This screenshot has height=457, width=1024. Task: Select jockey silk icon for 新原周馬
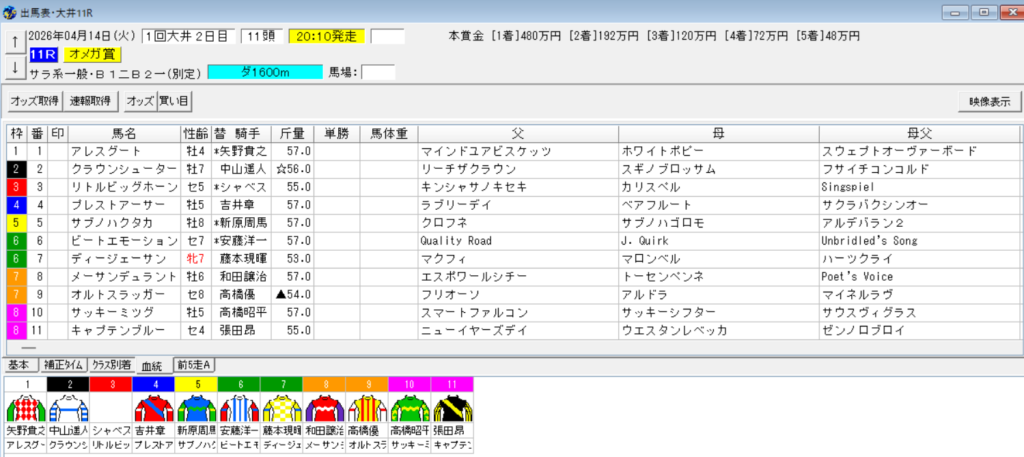tap(195, 408)
